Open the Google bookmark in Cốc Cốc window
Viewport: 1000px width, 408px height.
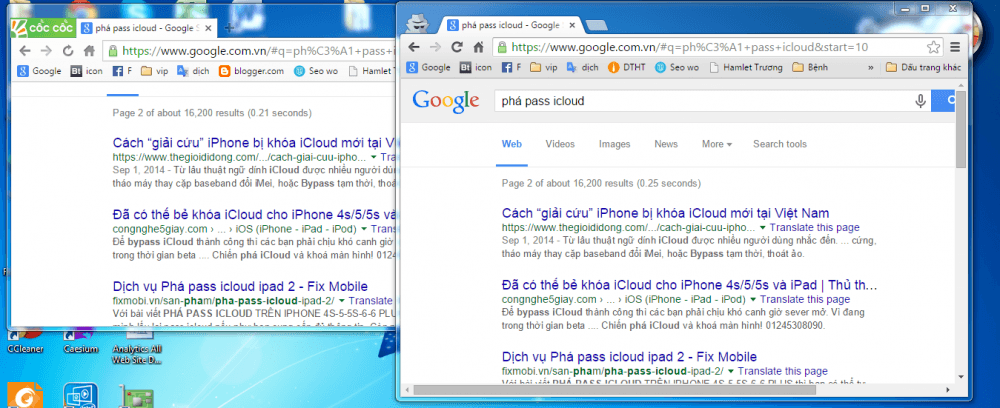point(40,71)
